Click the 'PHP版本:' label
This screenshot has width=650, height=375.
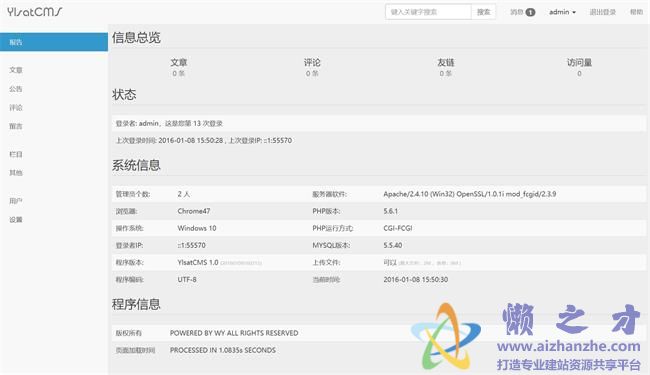coord(326,211)
